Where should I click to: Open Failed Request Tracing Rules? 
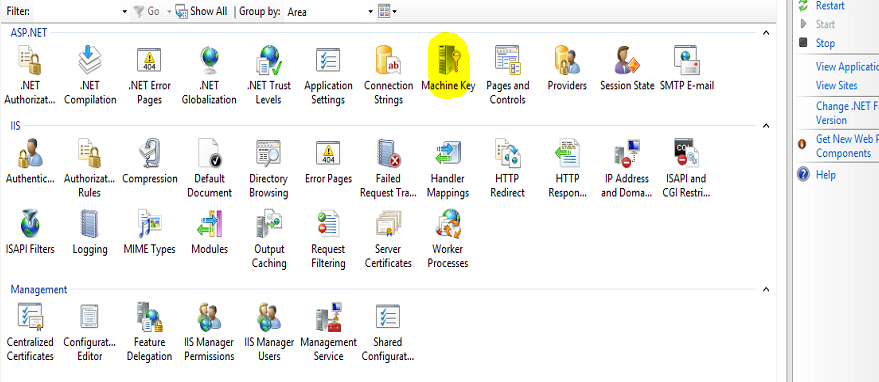(388, 169)
